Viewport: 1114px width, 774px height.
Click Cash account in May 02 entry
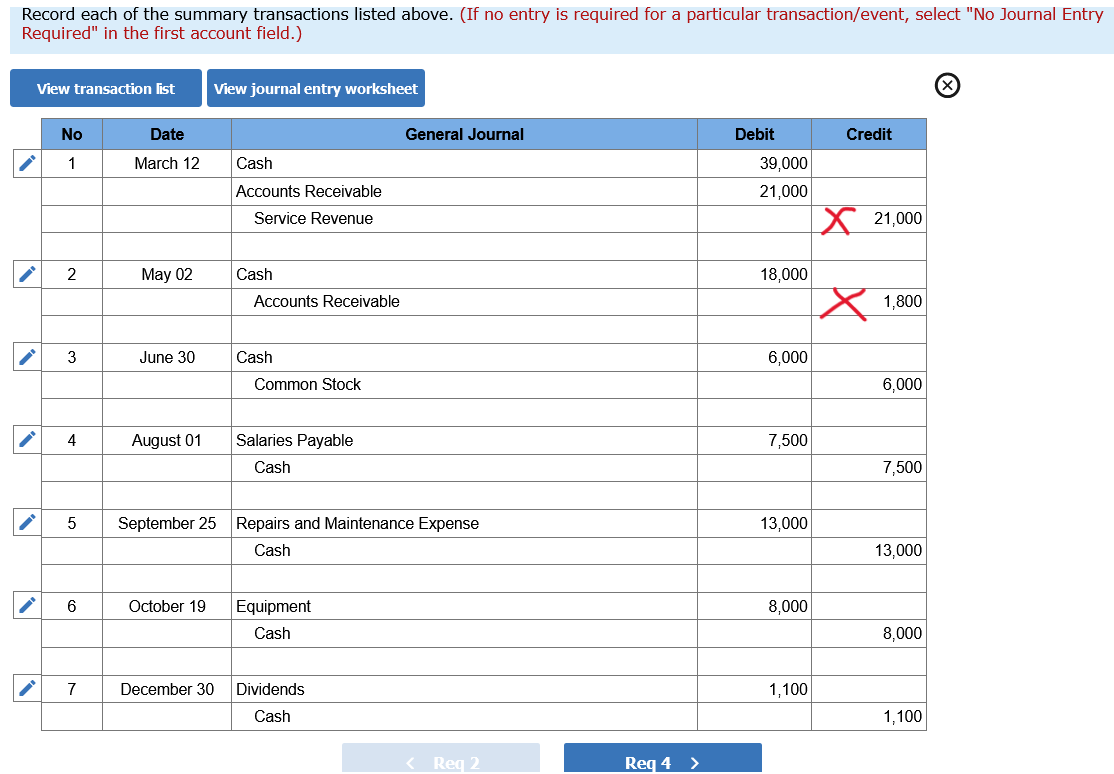click(464, 274)
